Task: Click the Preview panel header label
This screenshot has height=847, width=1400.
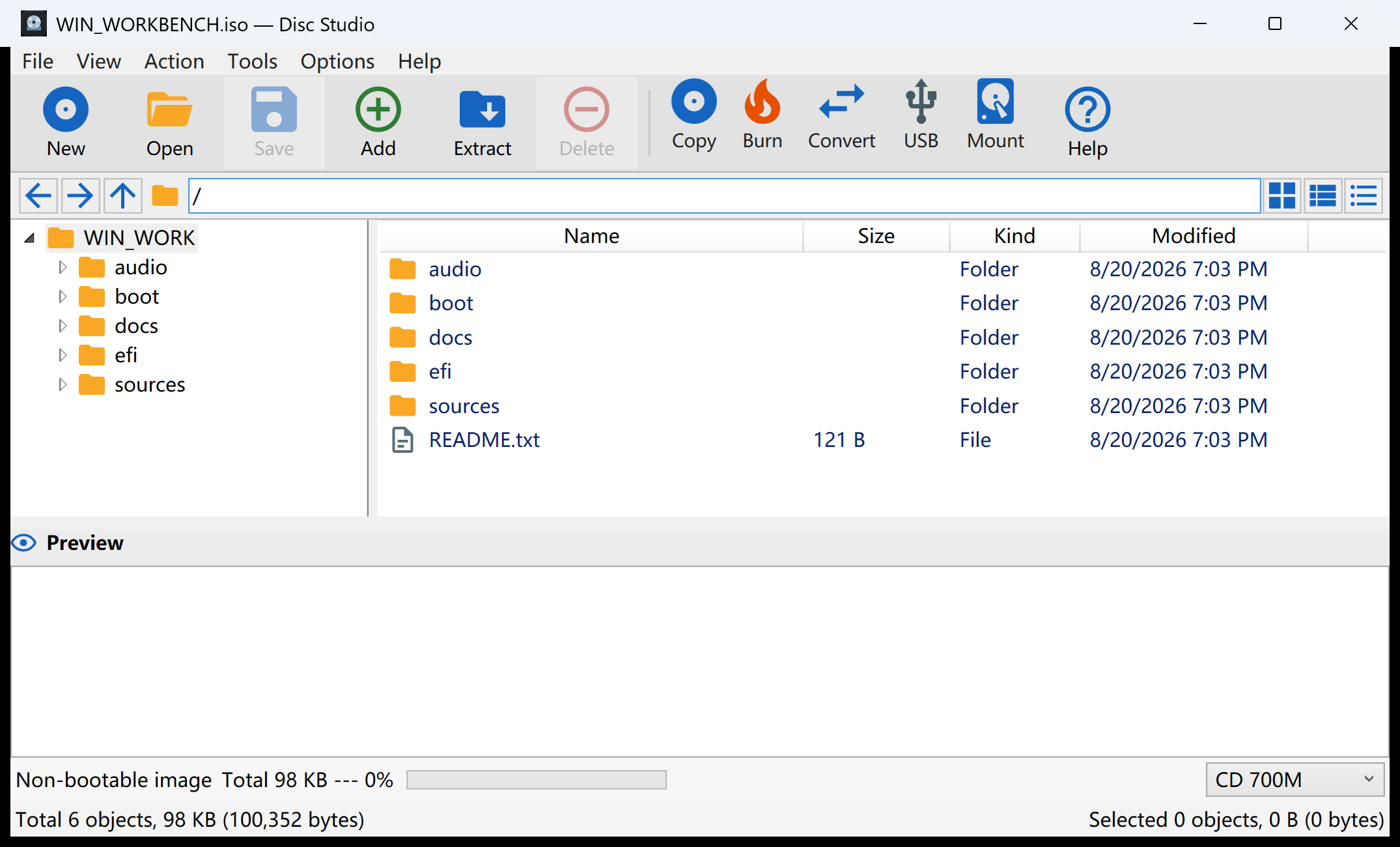Action: tap(85, 543)
